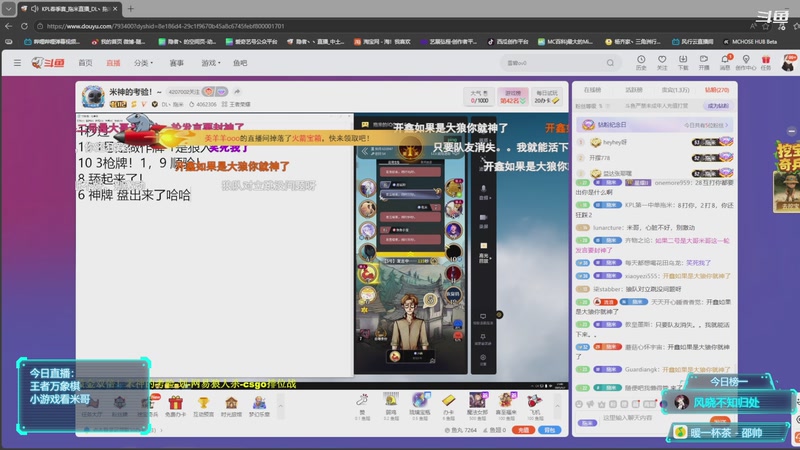This screenshot has width=800, height=450.
Task: Open the 人气 popularity 0/1000 badge
Action: 479,96
